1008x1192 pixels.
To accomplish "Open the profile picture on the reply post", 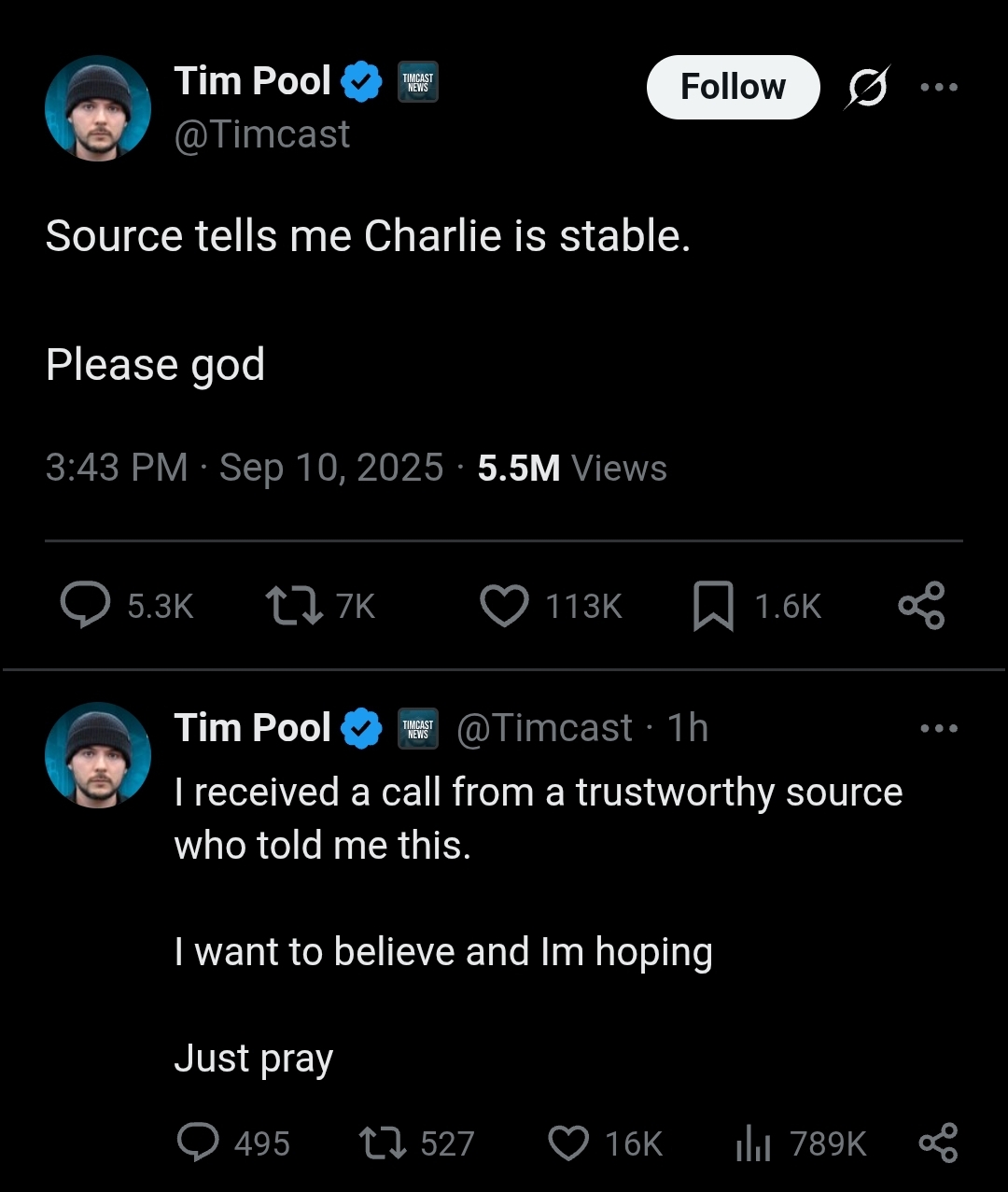I will 98,754.
